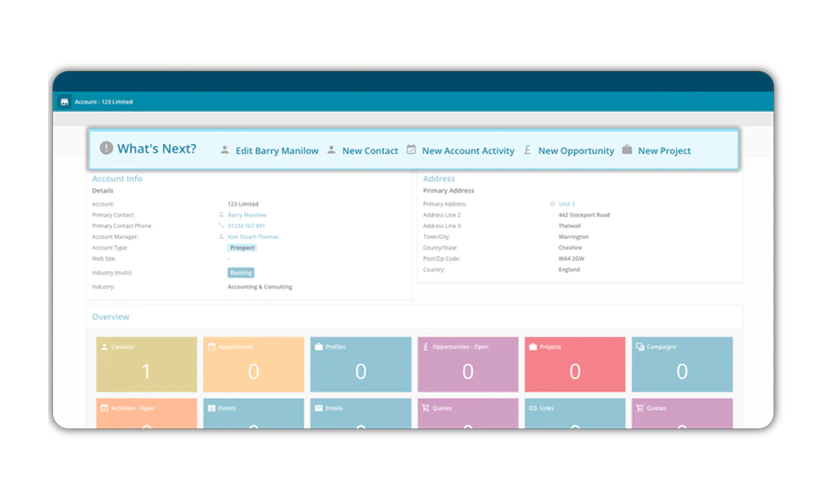Click the calendar icon before New Account Activity
The width and height of the screenshot is (833, 500).
(411, 150)
